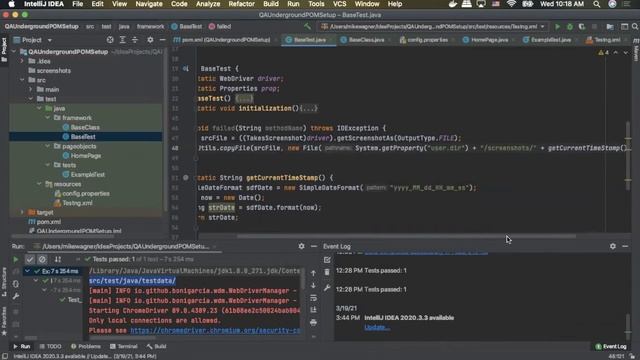Collapse the framework package

tap(48, 118)
